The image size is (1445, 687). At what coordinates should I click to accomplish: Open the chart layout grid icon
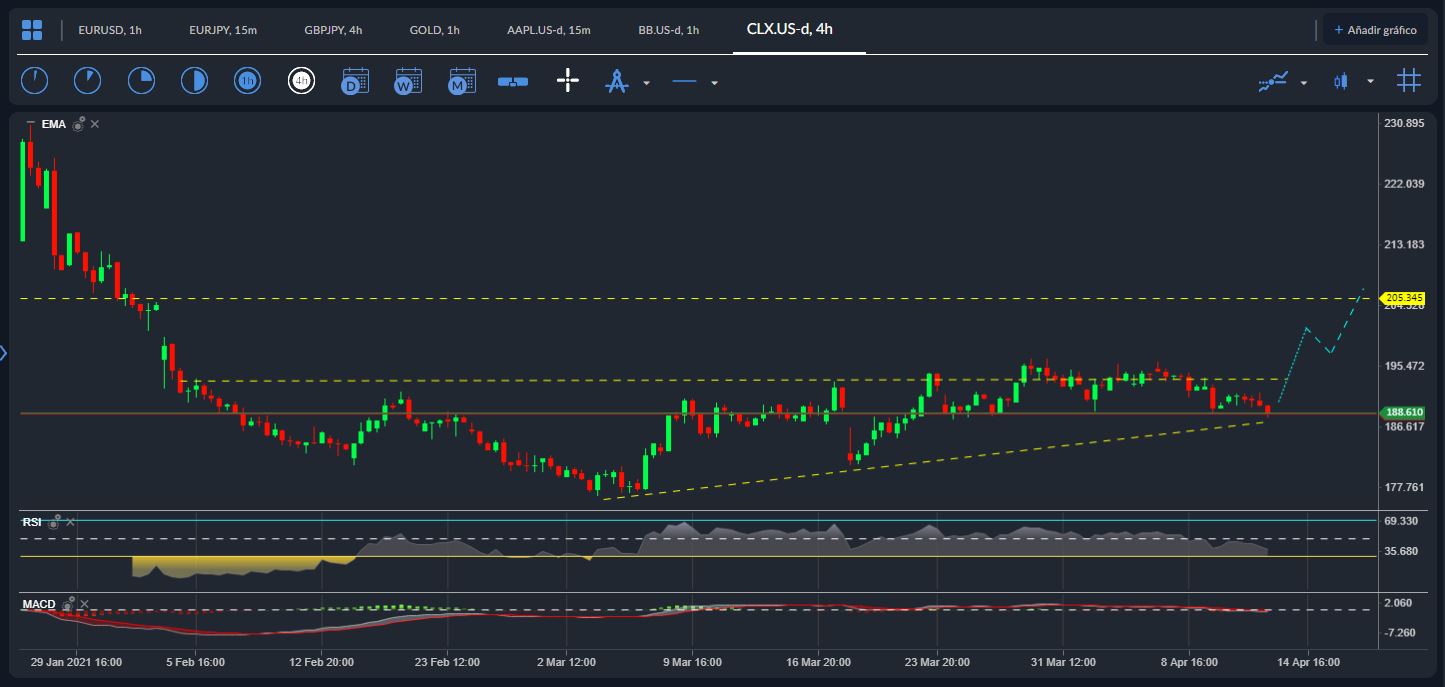tap(32, 30)
